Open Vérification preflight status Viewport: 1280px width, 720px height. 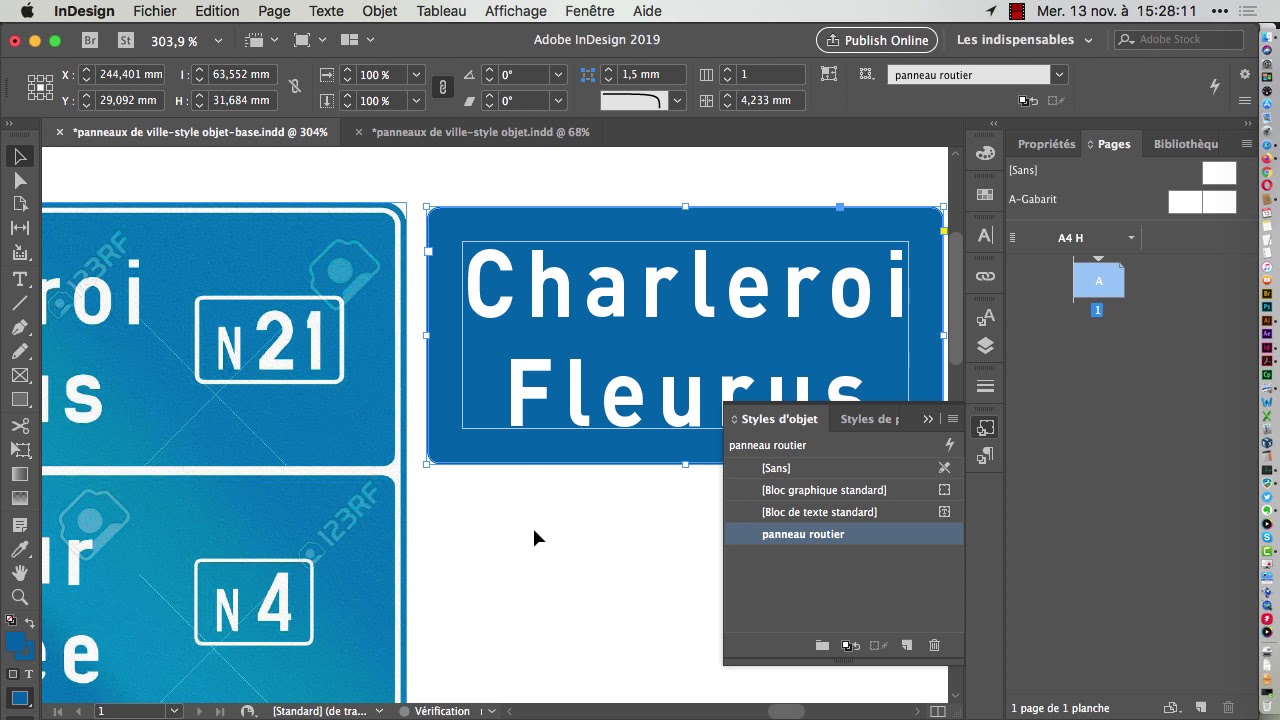(441, 711)
